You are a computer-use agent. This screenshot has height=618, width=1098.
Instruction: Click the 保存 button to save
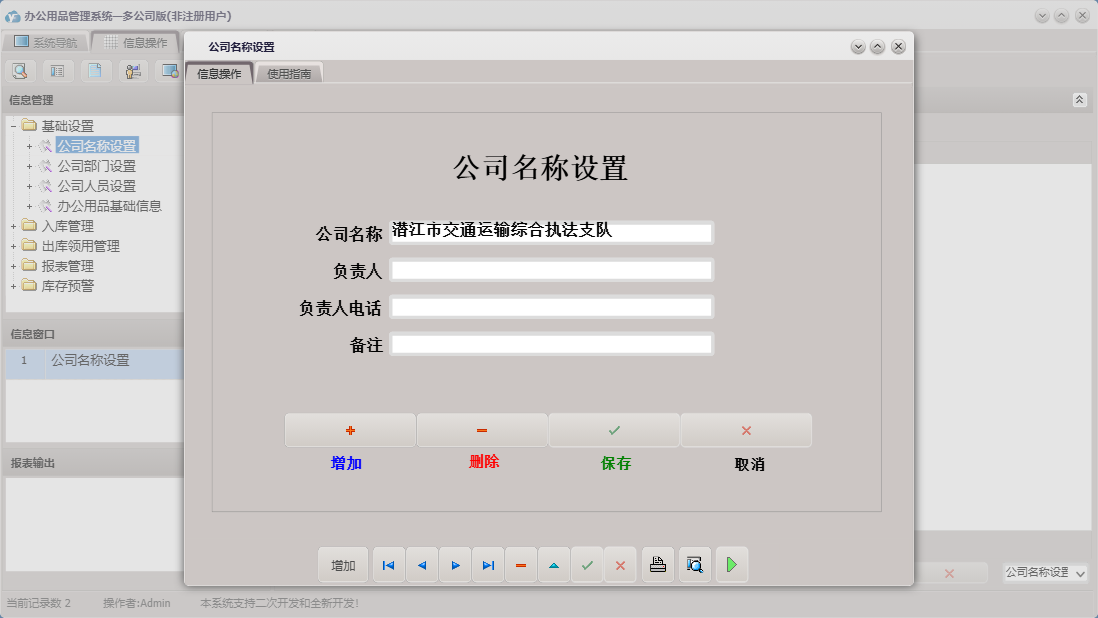tap(614, 429)
